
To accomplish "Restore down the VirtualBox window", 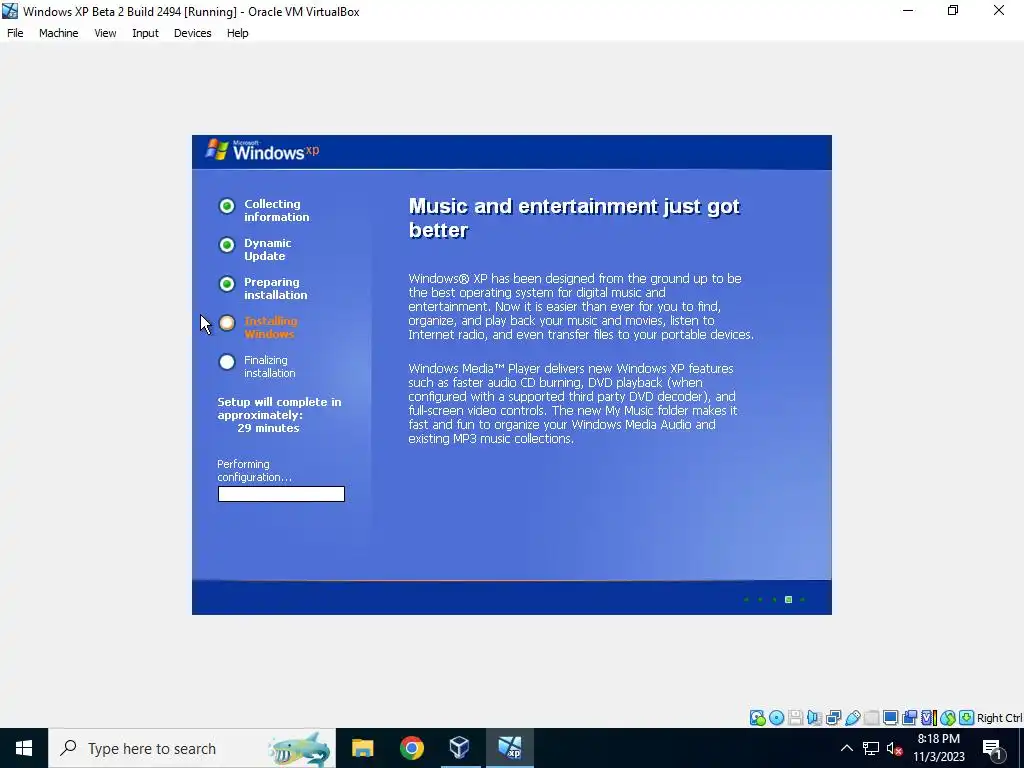I will [953, 10].
